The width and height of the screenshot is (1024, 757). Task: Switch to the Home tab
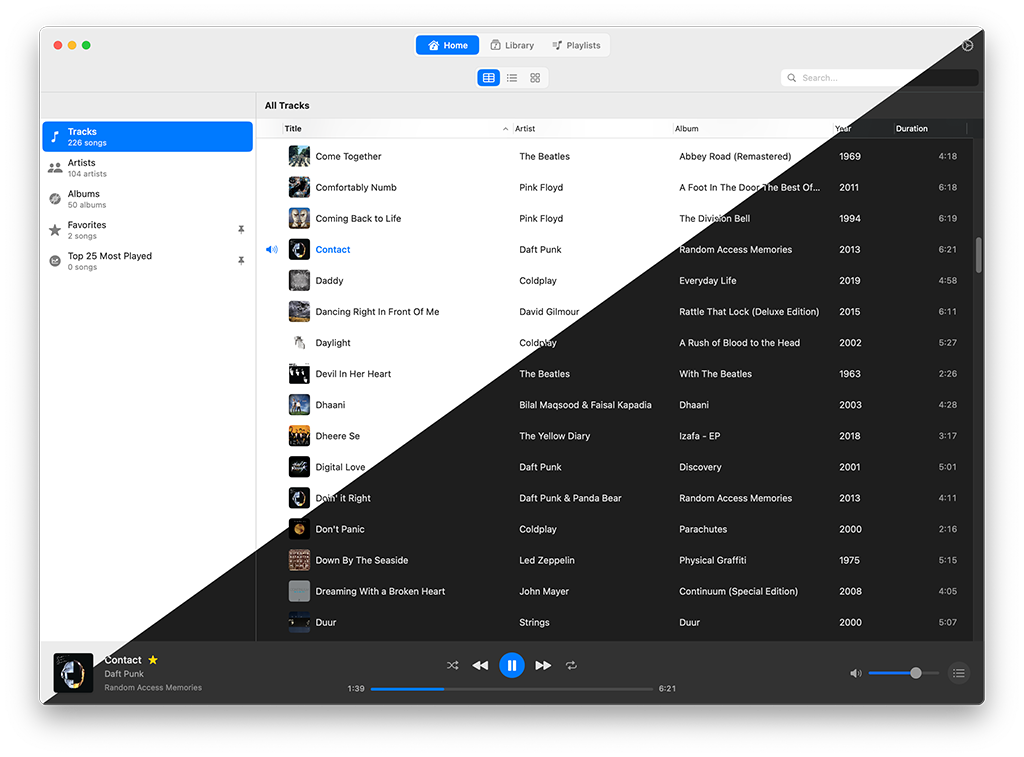click(x=447, y=45)
